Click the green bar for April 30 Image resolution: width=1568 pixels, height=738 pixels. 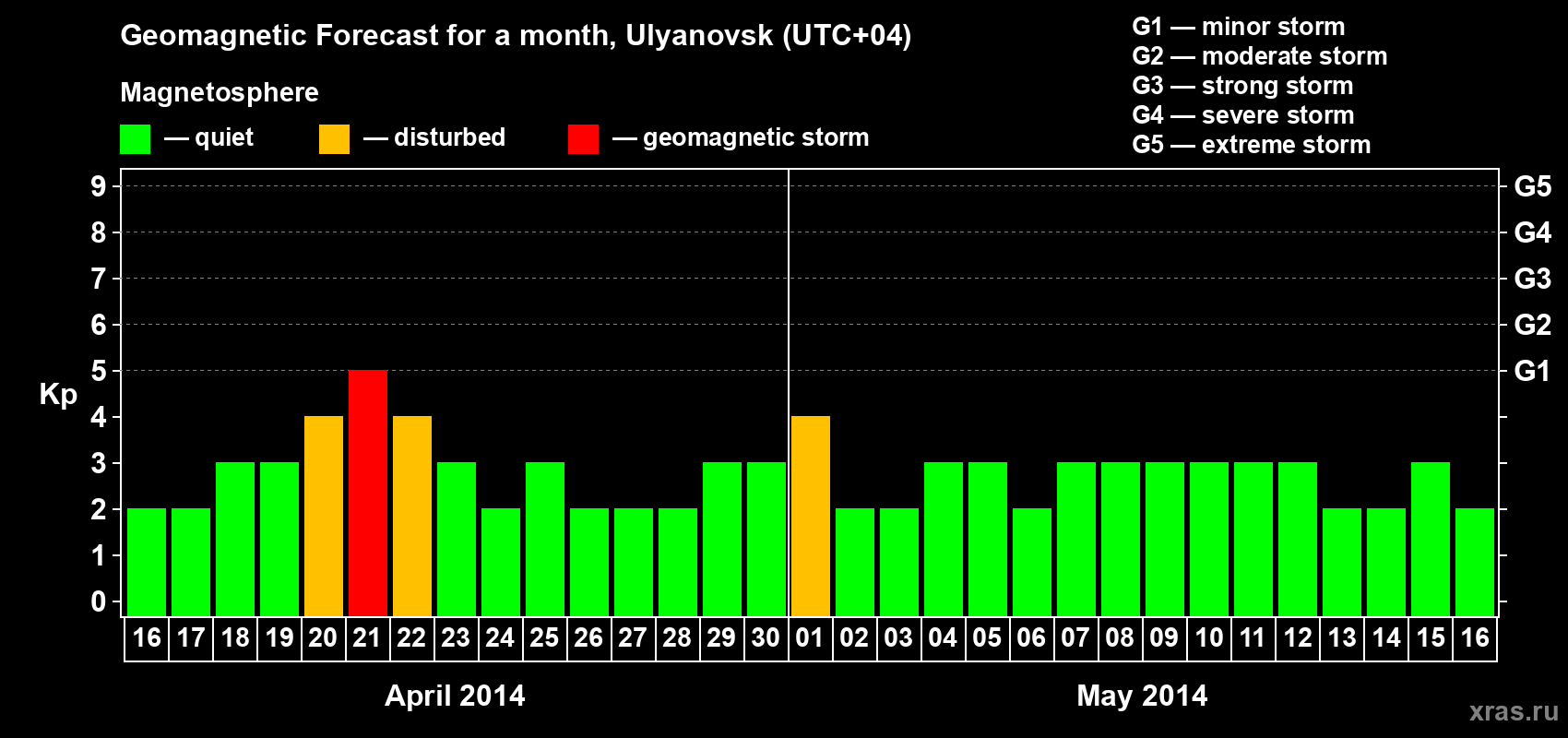click(766, 539)
